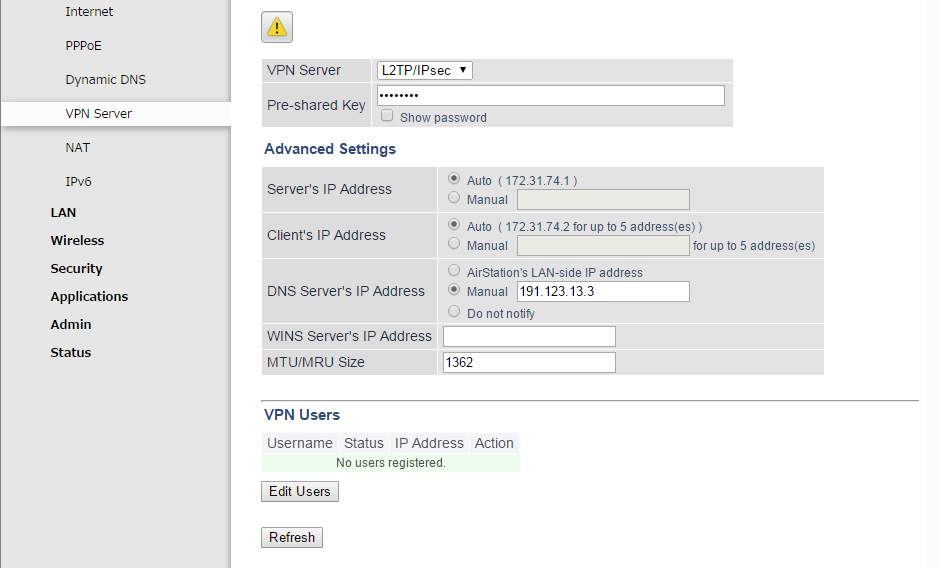Viewport: 941px width, 568px height.
Task: Tick the Show password checkbox
Action: (387, 115)
